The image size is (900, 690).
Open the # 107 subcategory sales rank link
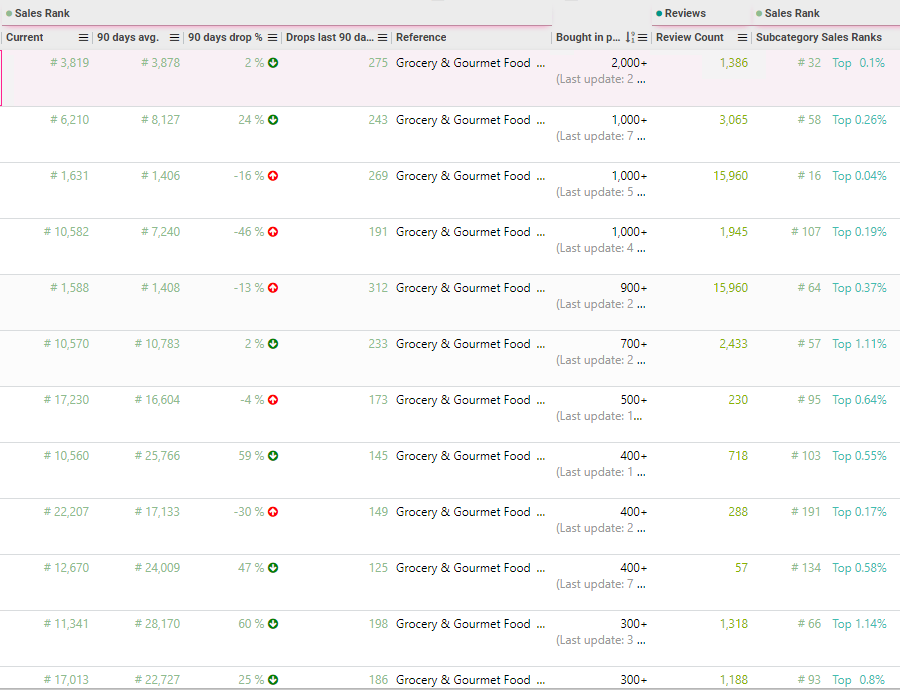808,232
